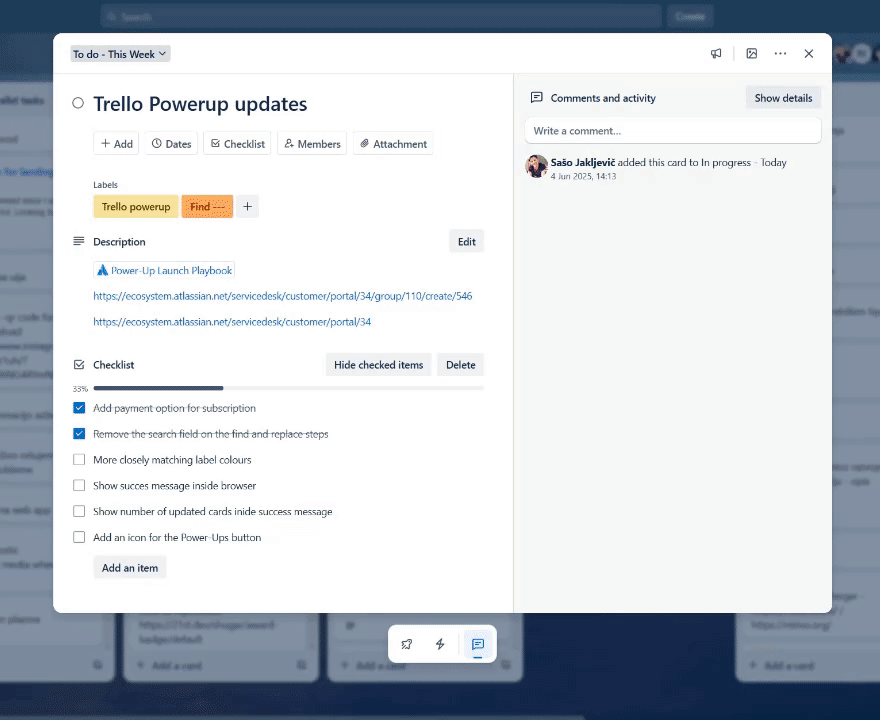Click 'Hide checked items'

coord(378,365)
